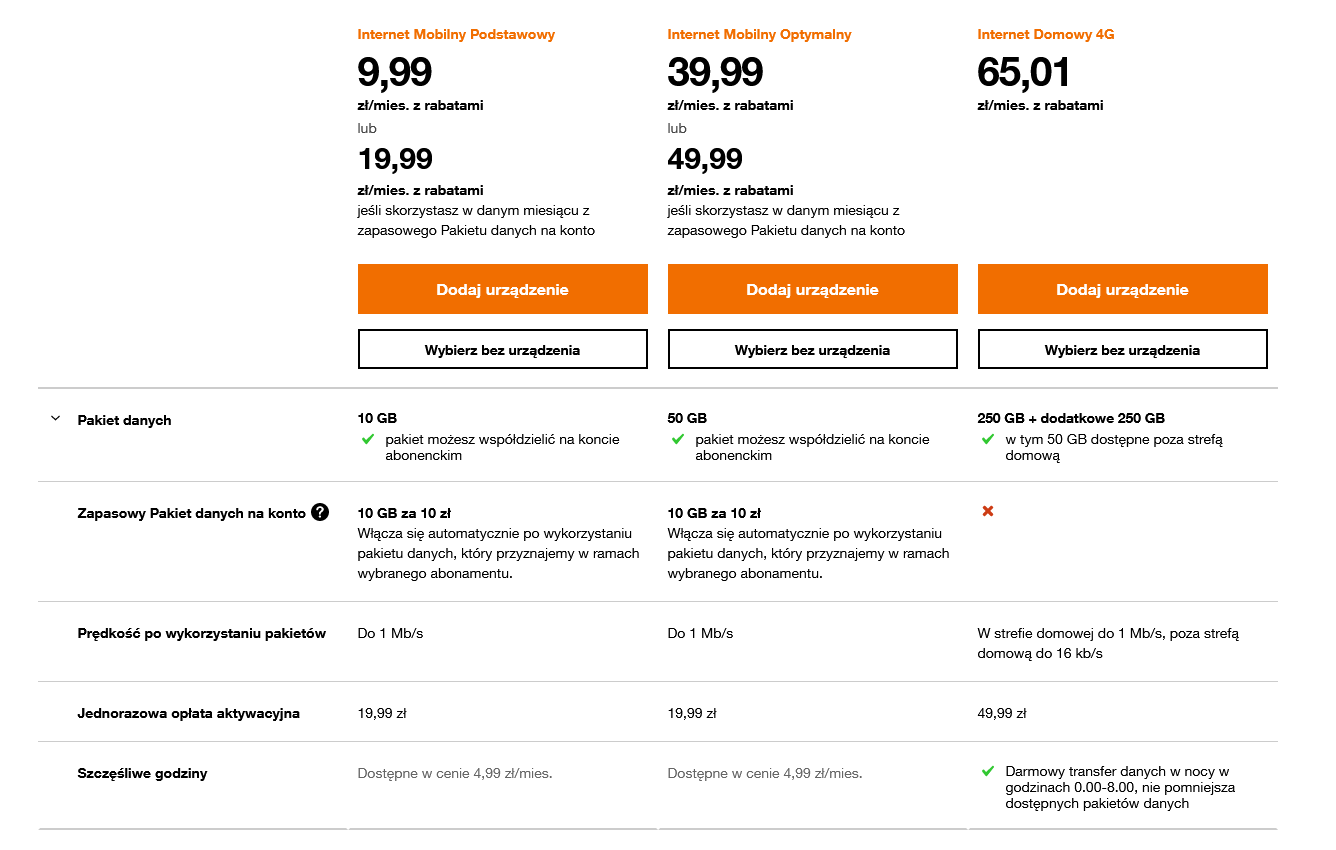Click the Pakiet danych row label
The image size is (1336, 850).
click(124, 420)
